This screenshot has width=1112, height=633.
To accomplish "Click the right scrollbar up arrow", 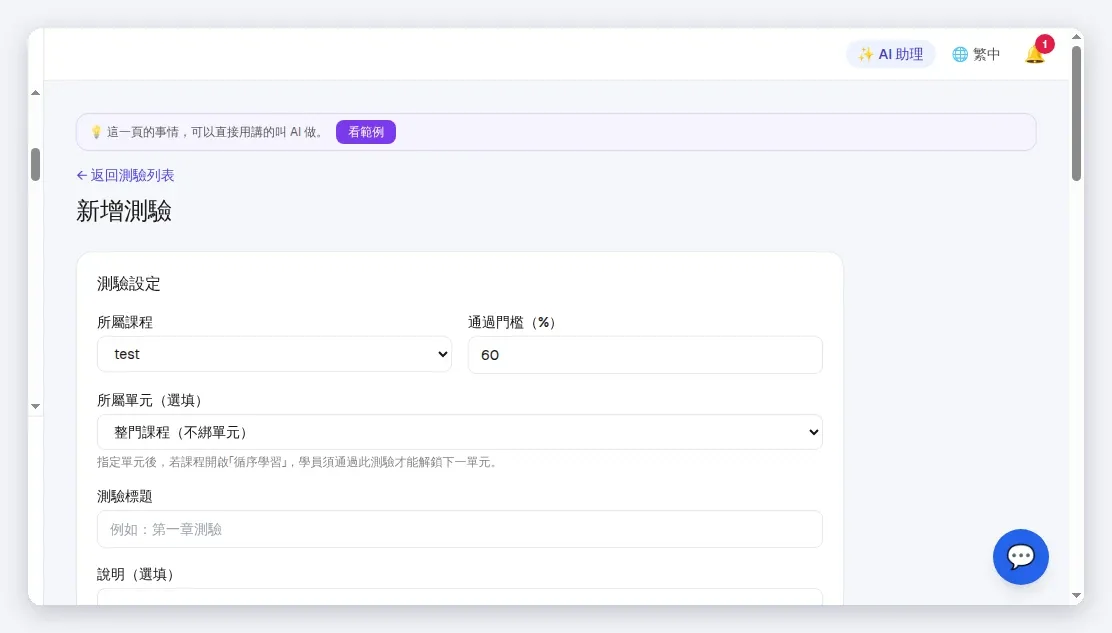I will tap(1077, 37).
